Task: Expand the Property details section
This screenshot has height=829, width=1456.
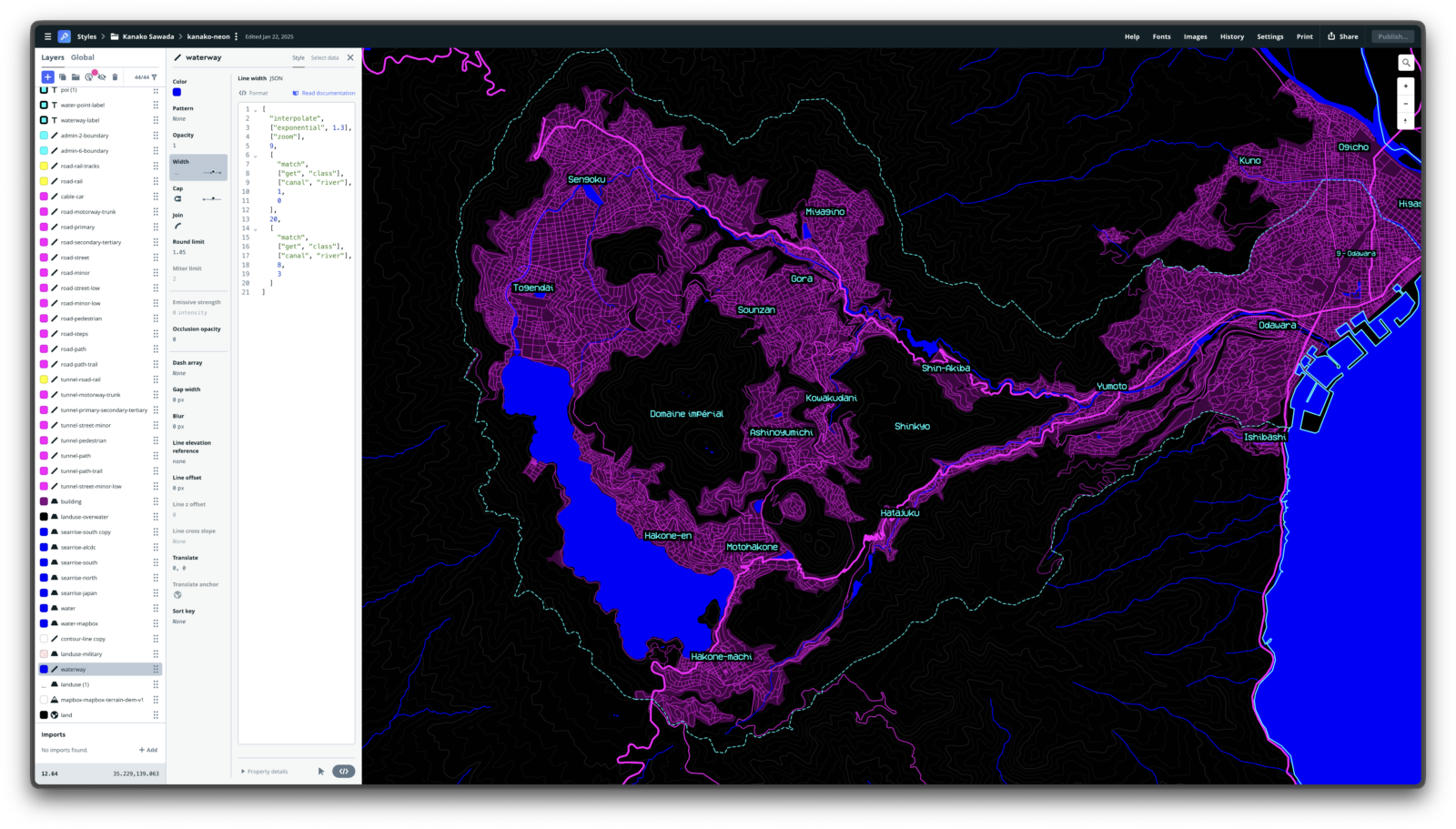Action: (264, 771)
